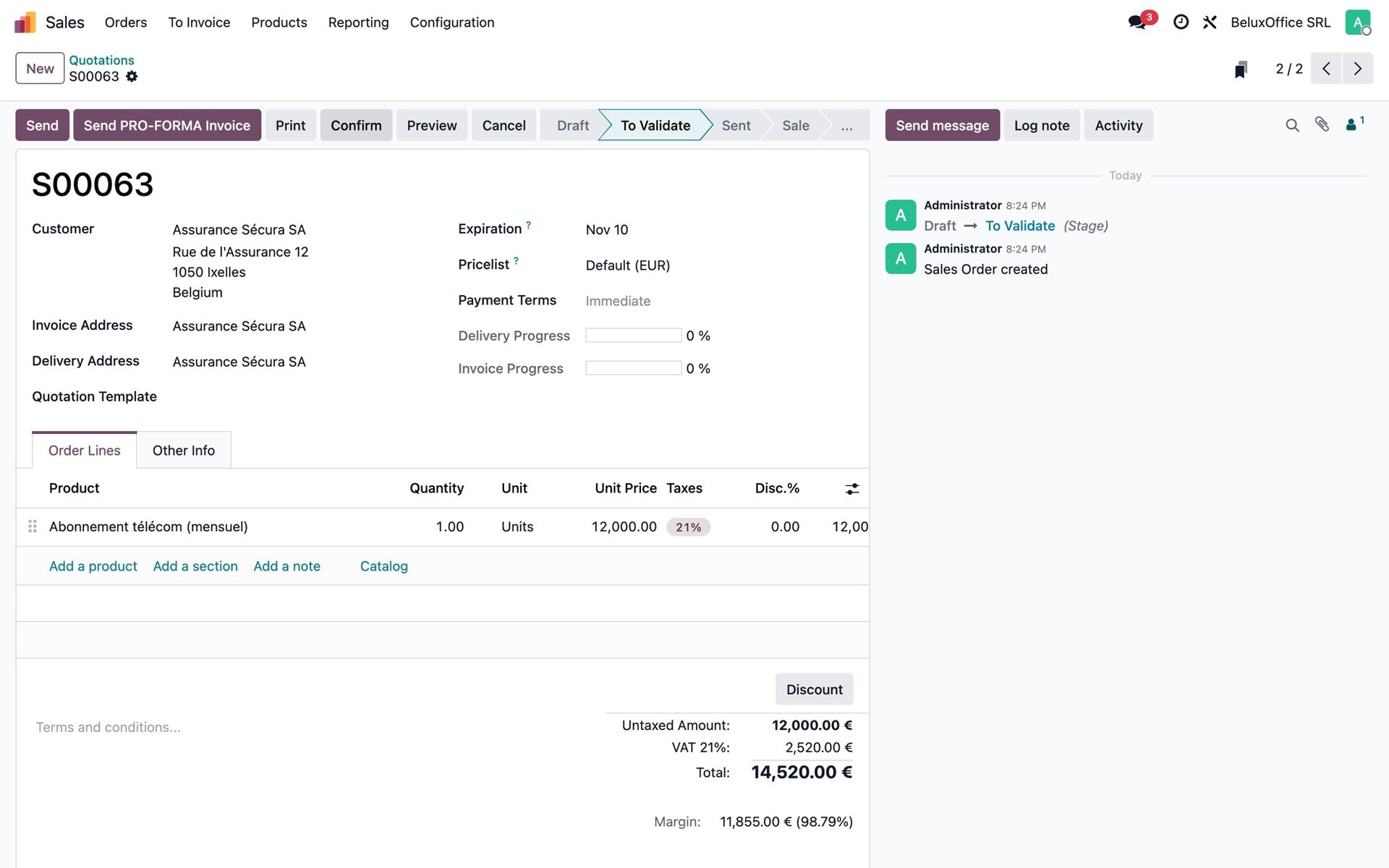This screenshot has height=868, width=1389.
Task: Open BeluxOffice SRL company switcher
Action: click(1280, 22)
